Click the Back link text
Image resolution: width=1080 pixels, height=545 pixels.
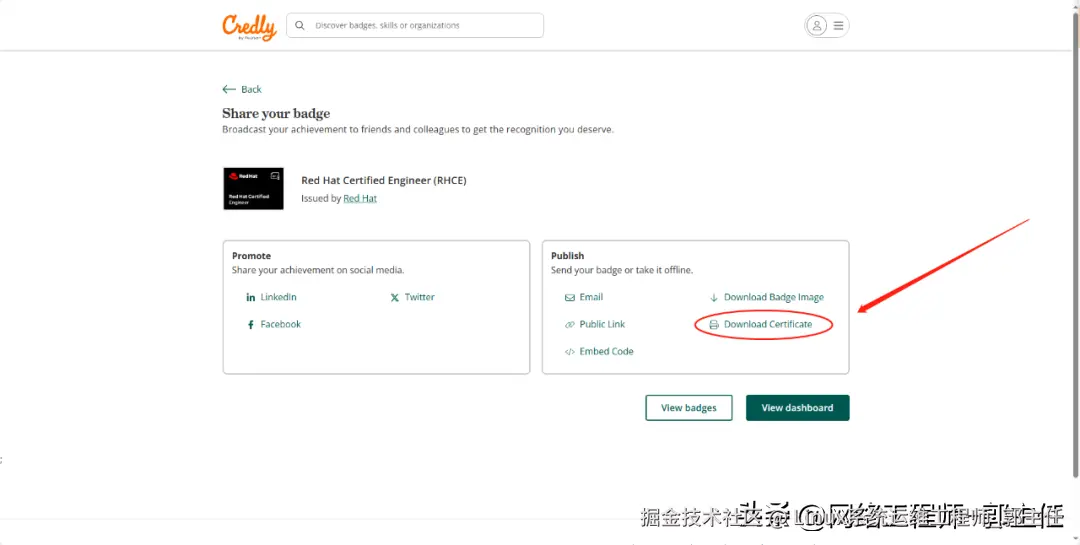pyautogui.click(x=251, y=90)
